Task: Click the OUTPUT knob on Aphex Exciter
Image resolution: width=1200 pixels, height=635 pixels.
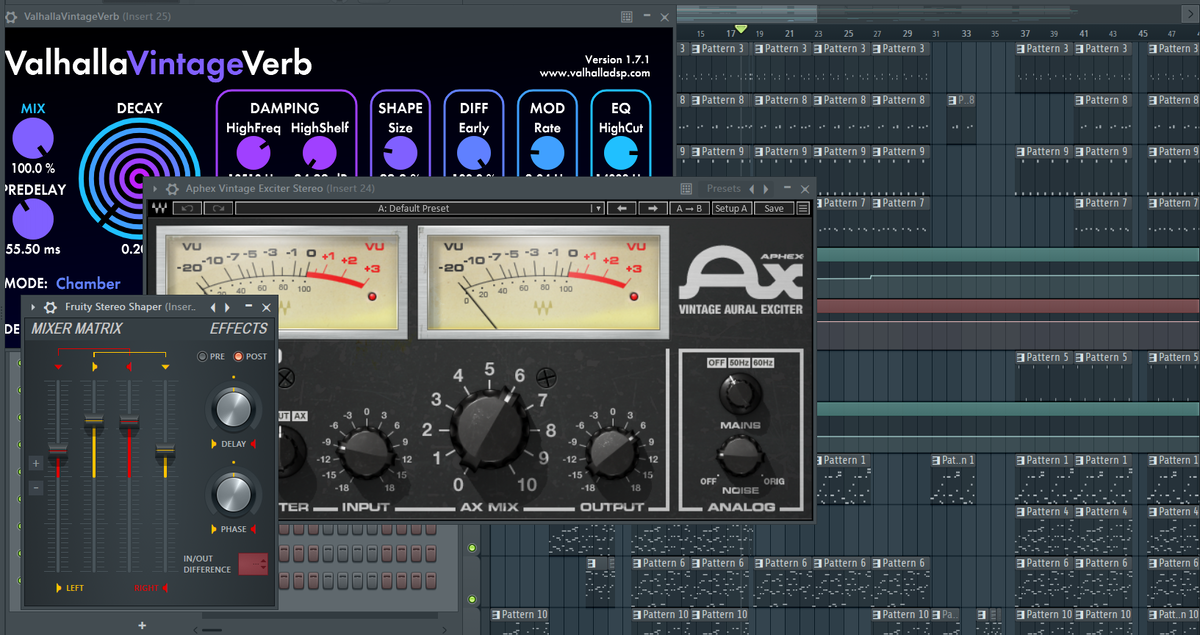Action: click(x=613, y=454)
